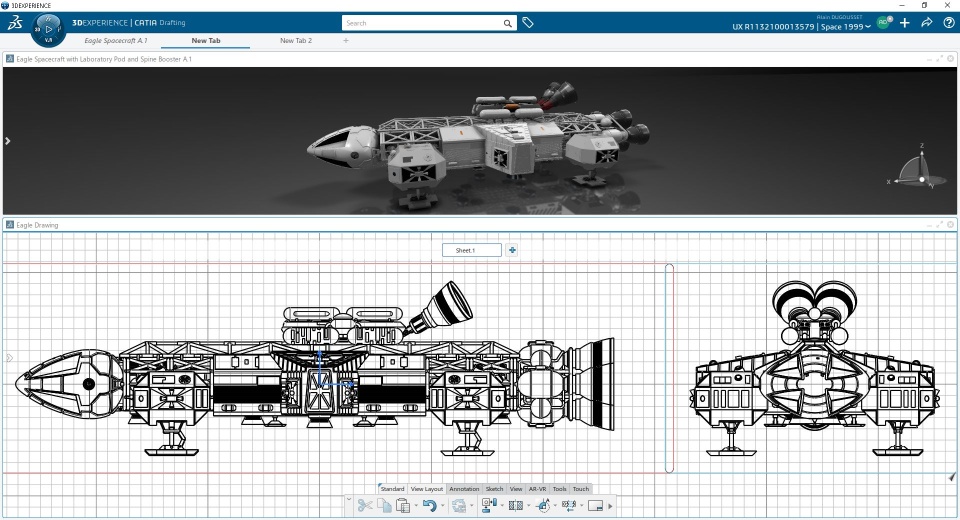Open the Standard action bar tab
Image resolution: width=960 pixels, height=520 pixels.
[392, 489]
